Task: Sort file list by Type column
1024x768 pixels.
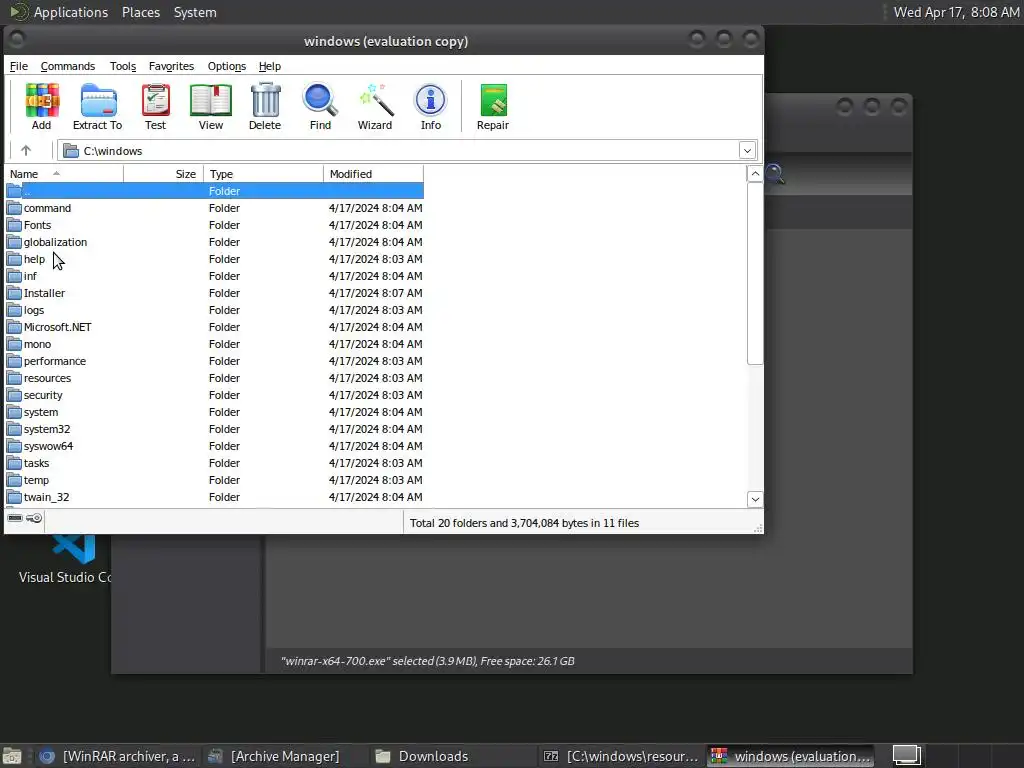Action: point(263,174)
